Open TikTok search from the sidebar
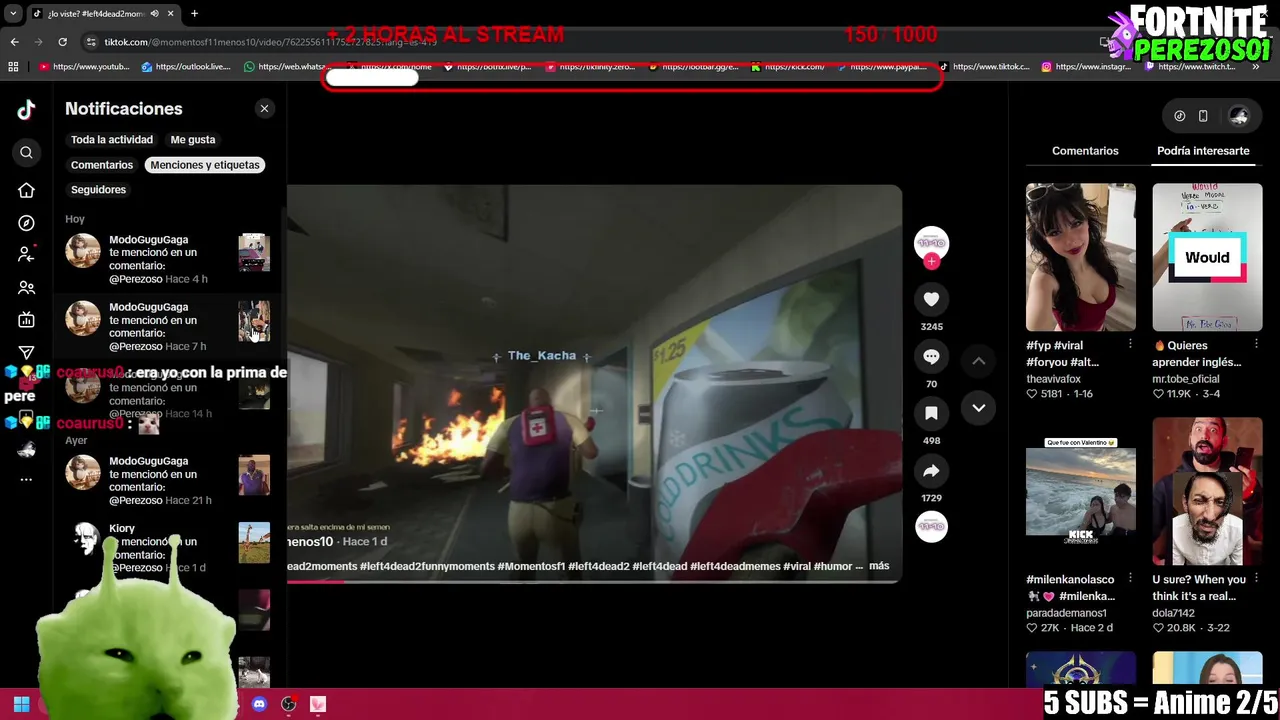Viewport: 1280px width, 720px height. (x=26, y=152)
